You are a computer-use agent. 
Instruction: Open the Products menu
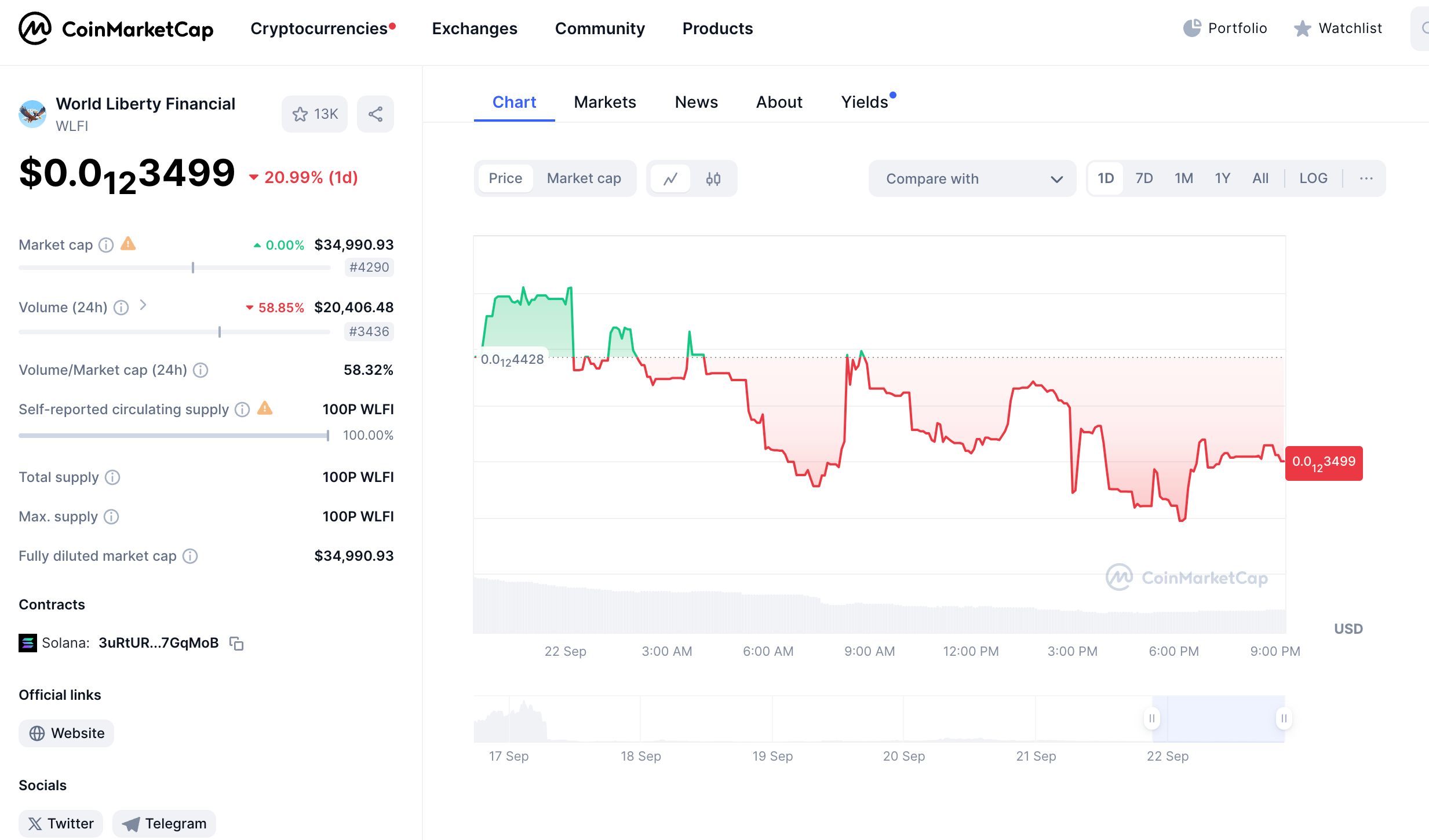coord(717,28)
